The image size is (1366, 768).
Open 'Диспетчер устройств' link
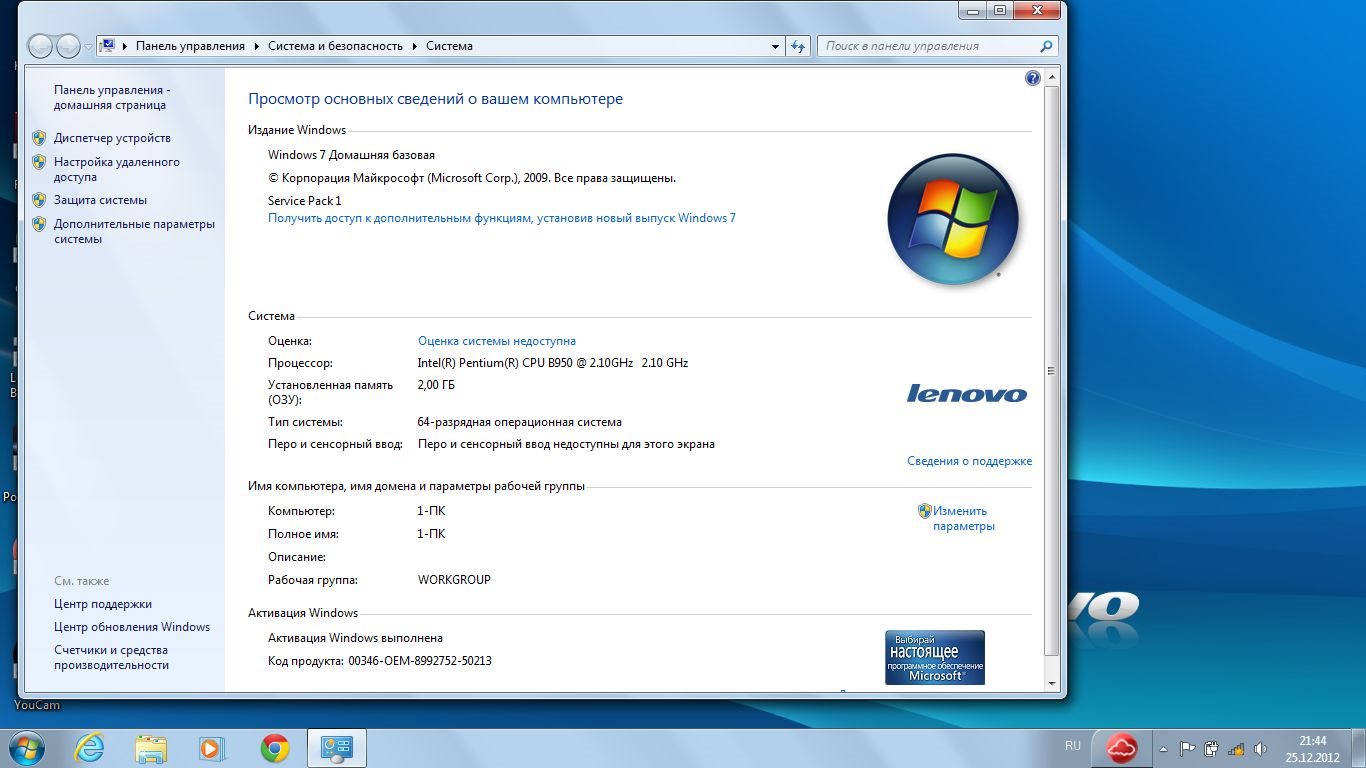112,138
